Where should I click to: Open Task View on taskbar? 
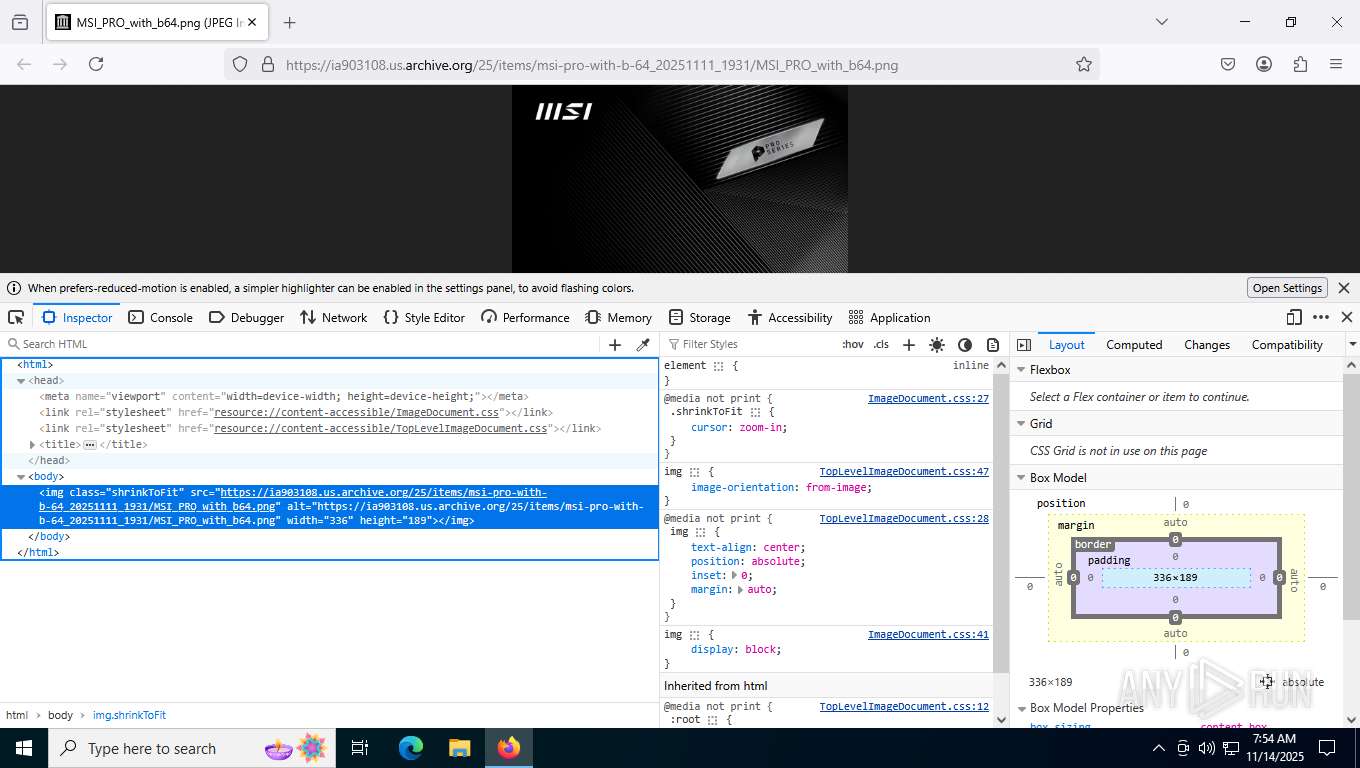[360, 748]
